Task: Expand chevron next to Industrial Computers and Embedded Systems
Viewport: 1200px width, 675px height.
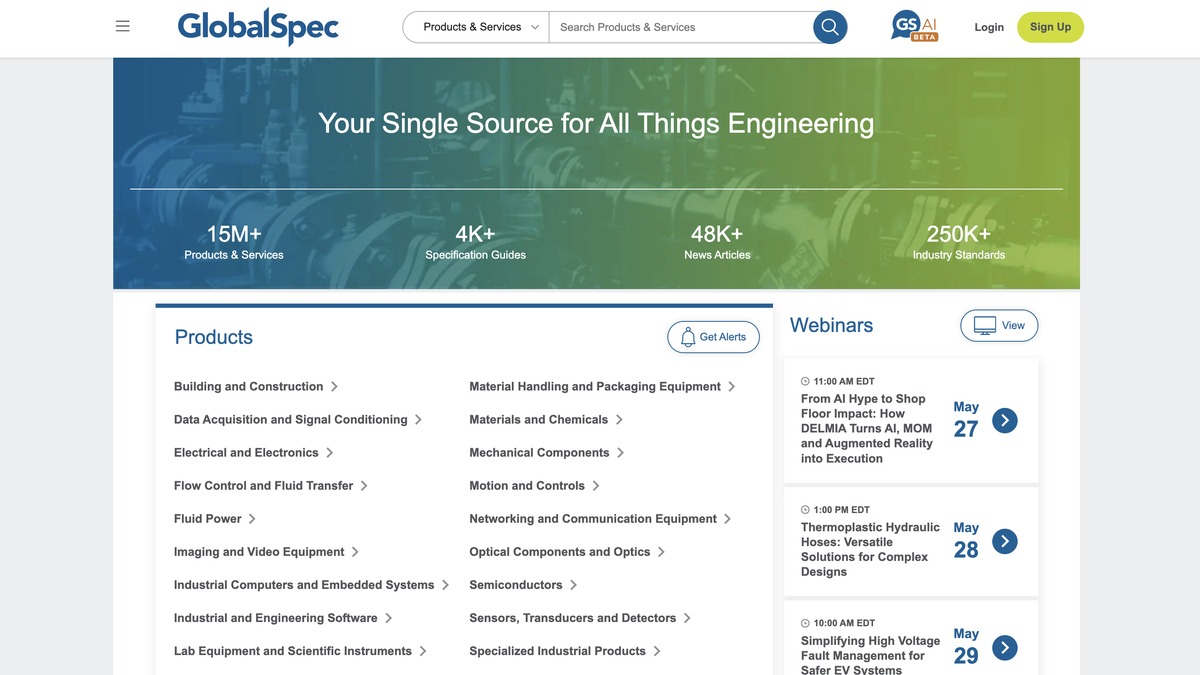Action: (445, 585)
